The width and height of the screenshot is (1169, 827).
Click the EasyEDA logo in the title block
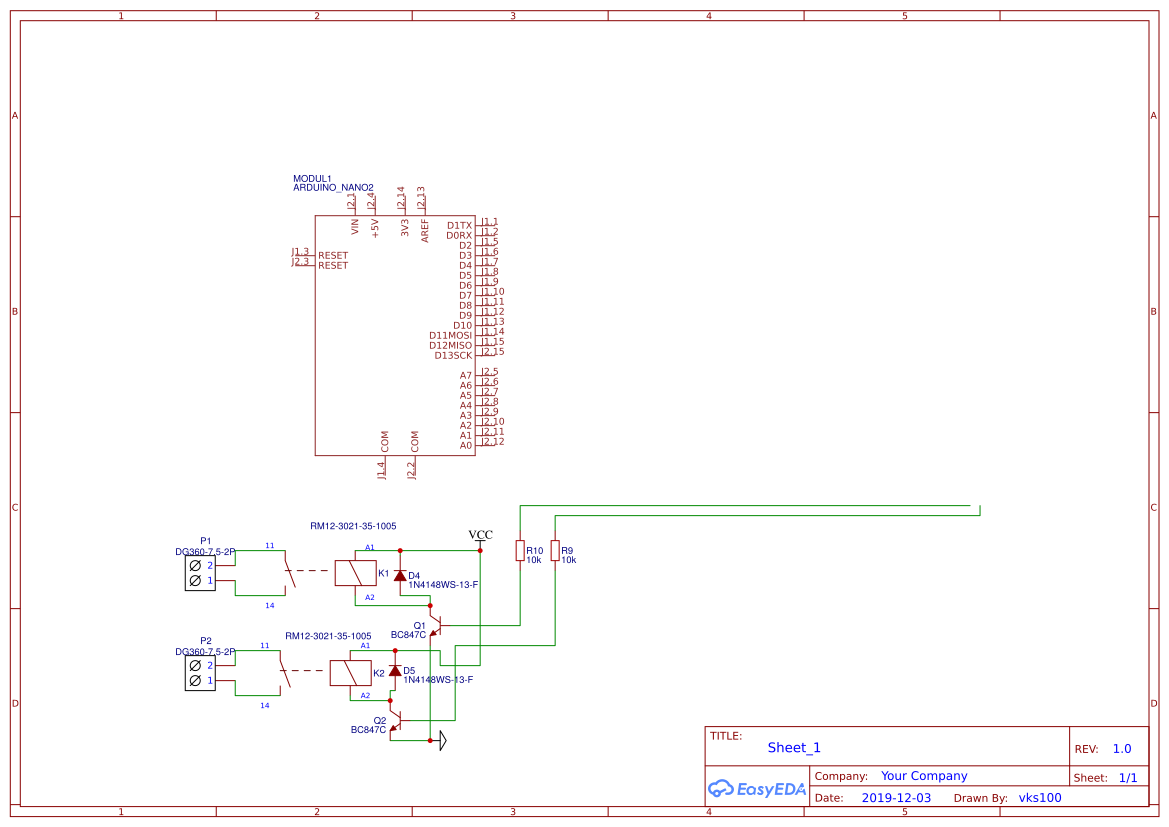[x=756, y=789]
